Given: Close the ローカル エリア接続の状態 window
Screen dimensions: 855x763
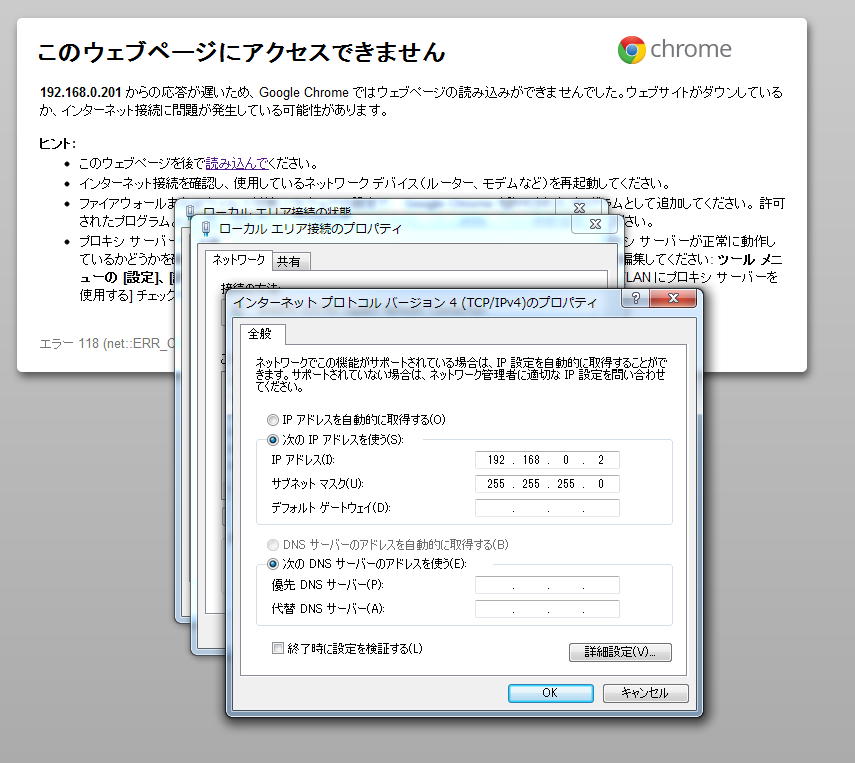Looking at the screenshot, I should click(579, 208).
